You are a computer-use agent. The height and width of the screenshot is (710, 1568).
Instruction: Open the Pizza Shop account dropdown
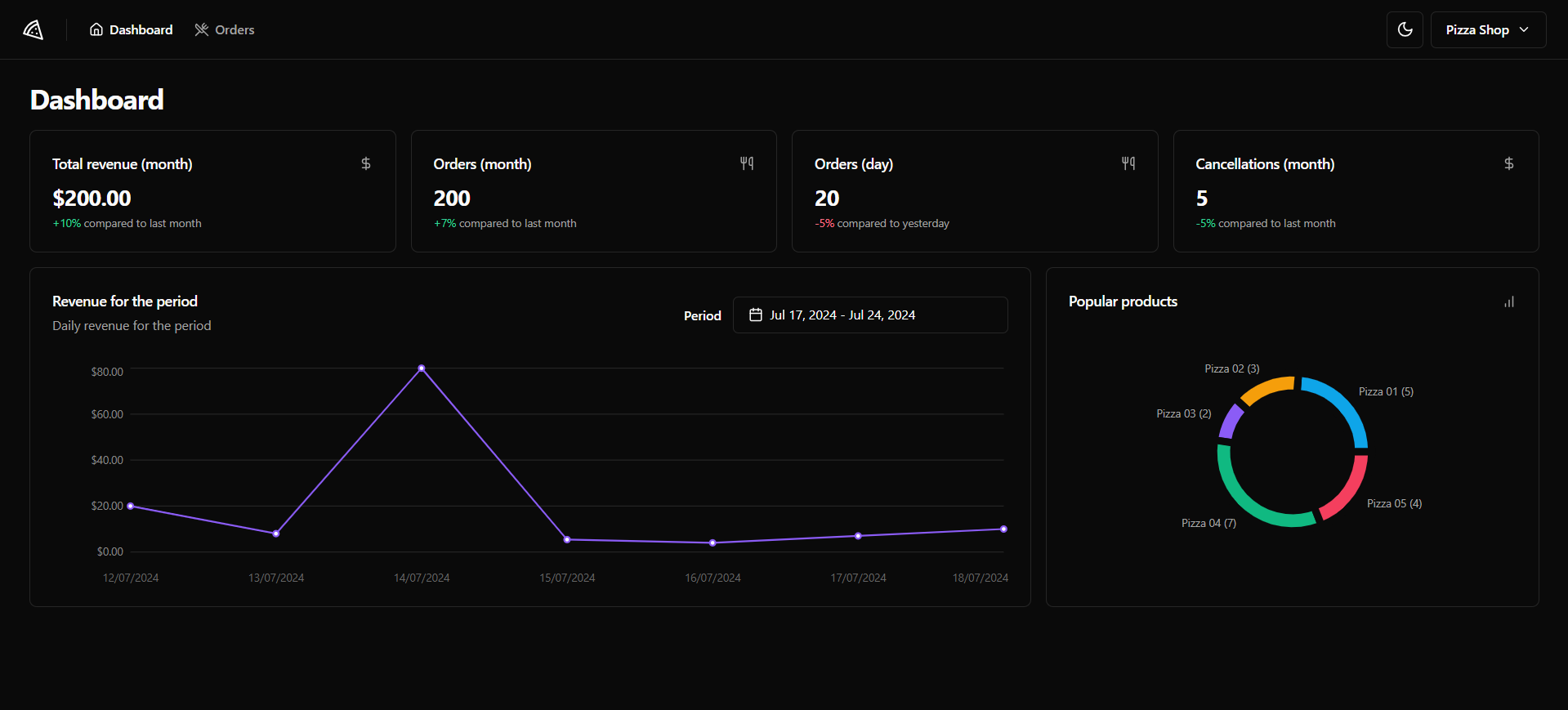(1488, 29)
